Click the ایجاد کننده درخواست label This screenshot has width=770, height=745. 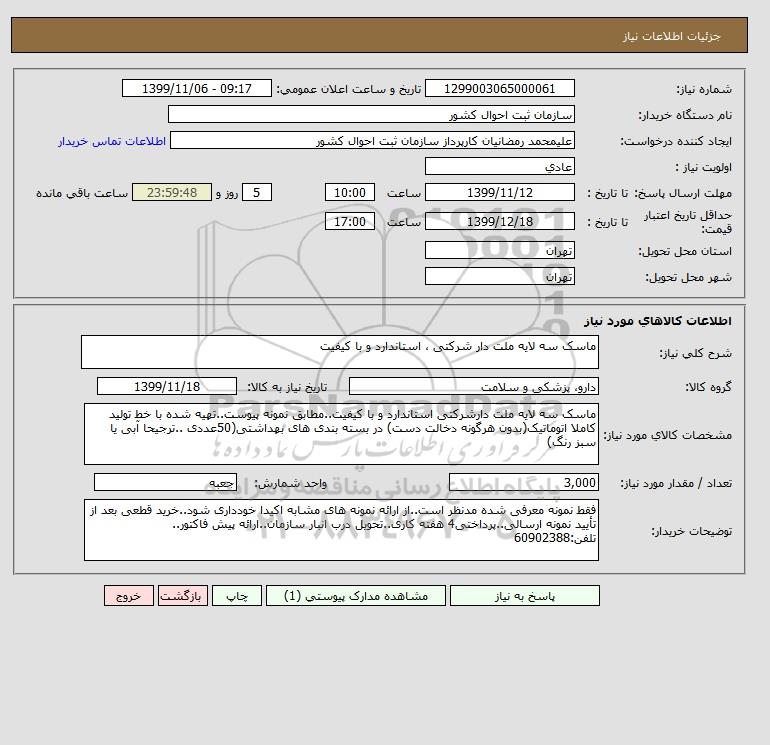[x=676, y=141]
